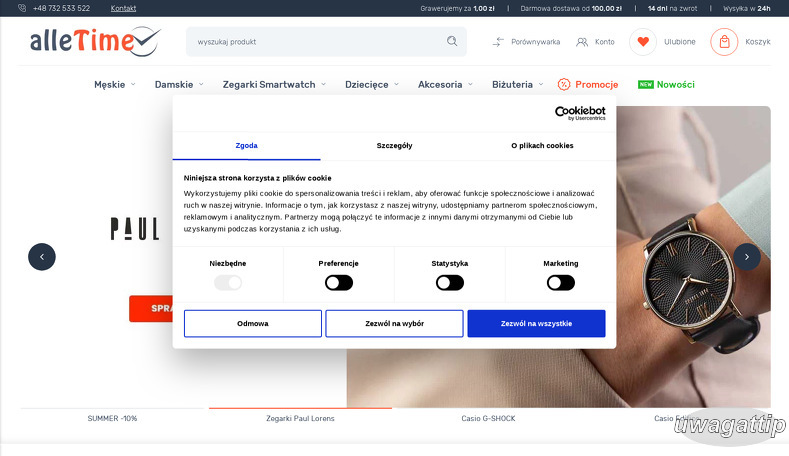Go to previous slide arrow
Image resolution: width=789 pixels, height=456 pixels.
(x=42, y=257)
